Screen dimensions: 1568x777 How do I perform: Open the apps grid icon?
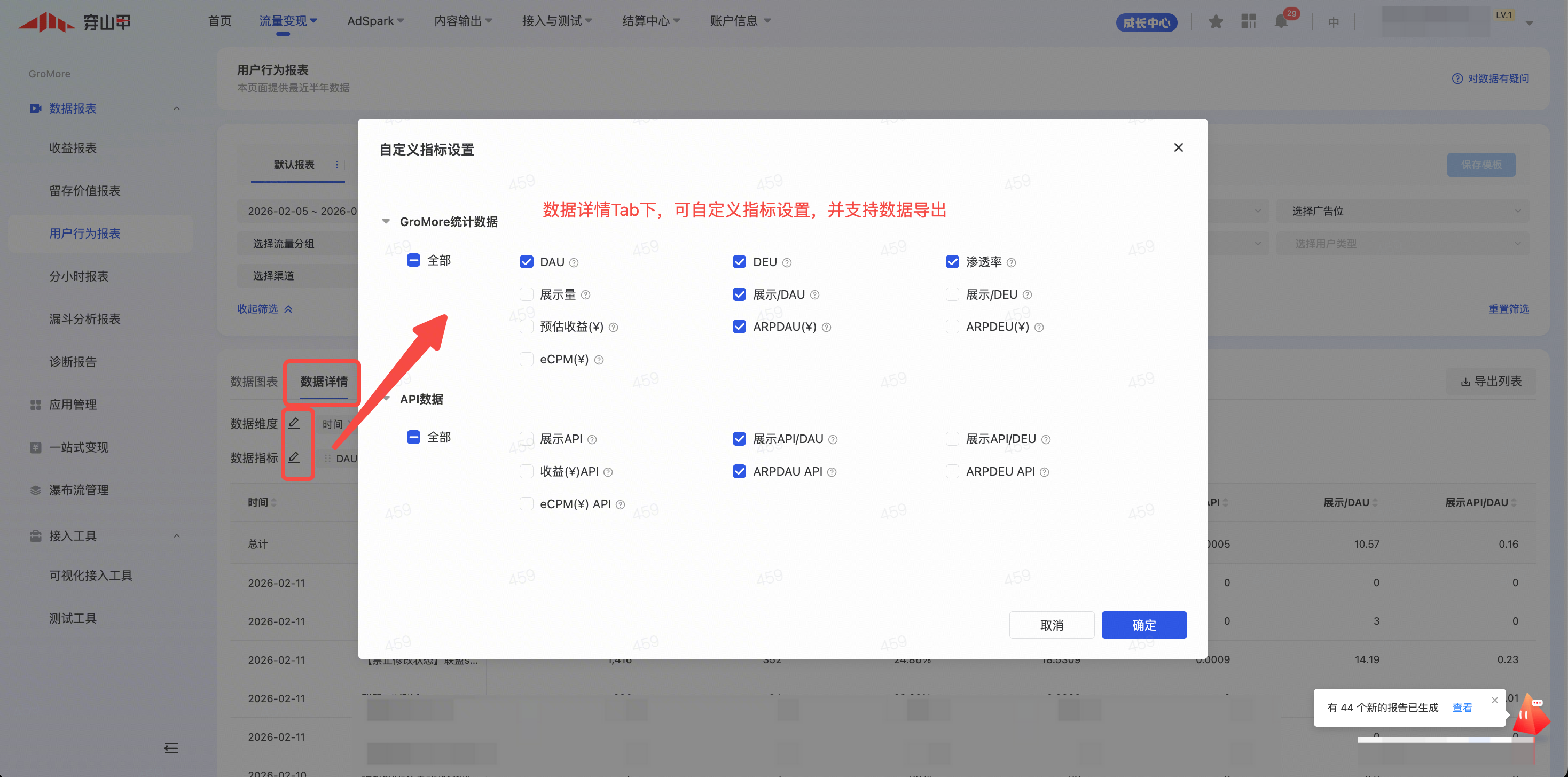pyautogui.click(x=1249, y=22)
